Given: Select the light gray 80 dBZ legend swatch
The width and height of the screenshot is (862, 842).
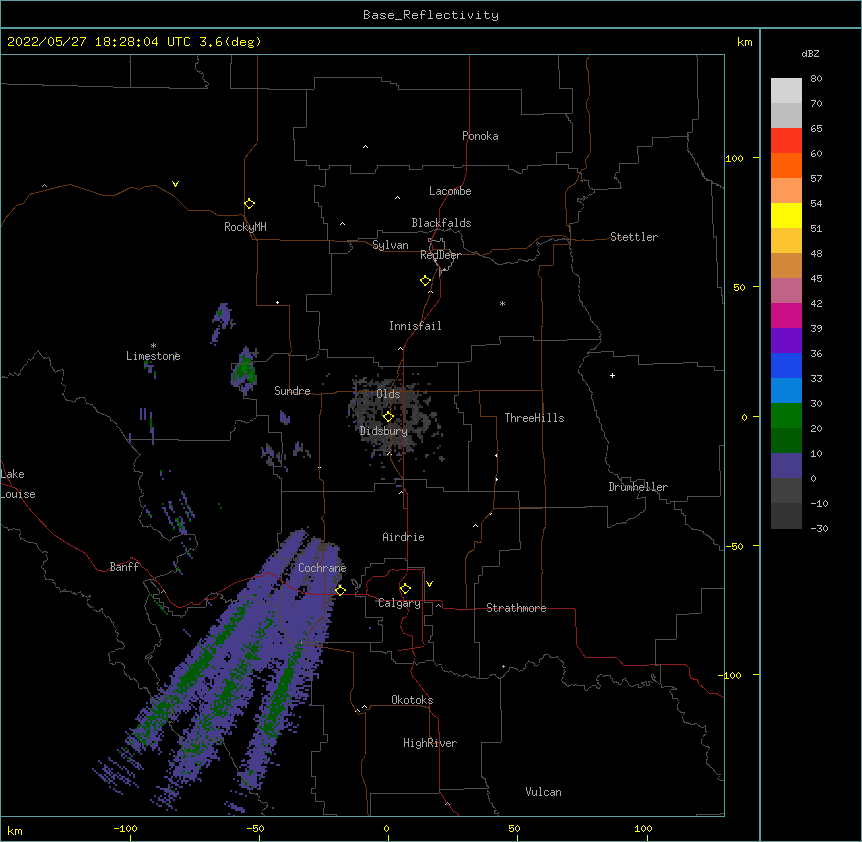Looking at the screenshot, I should point(786,91).
